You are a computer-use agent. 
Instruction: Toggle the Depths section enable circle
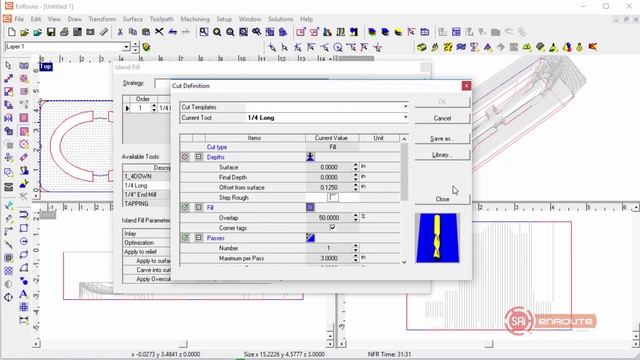(185, 157)
